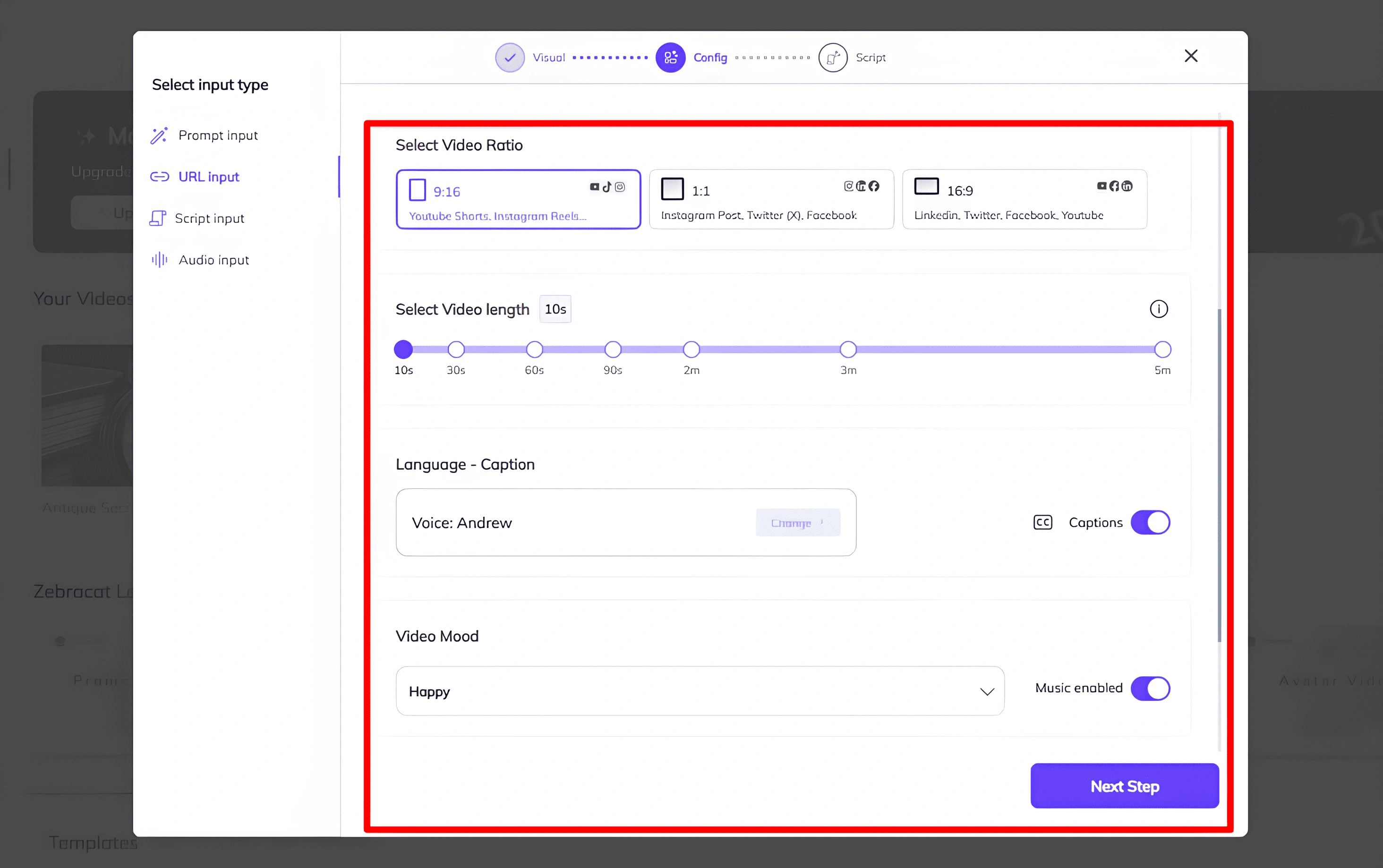Click the scroll icon beside Script input
The image size is (1383, 868).
click(158, 218)
